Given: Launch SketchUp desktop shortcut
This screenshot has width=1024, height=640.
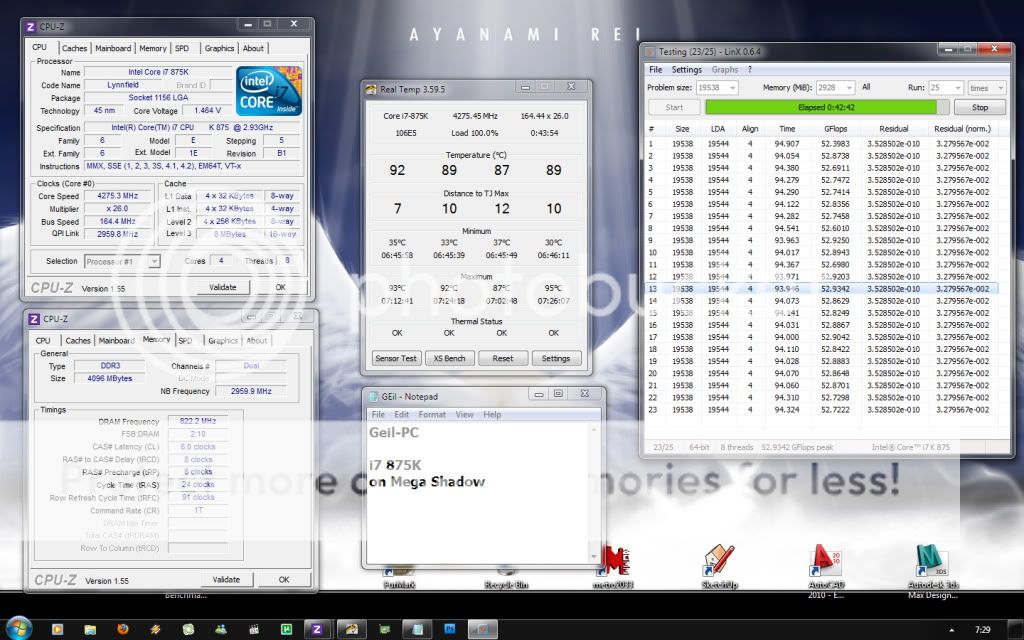Looking at the screenshot, I should click(x=719, y=567).
